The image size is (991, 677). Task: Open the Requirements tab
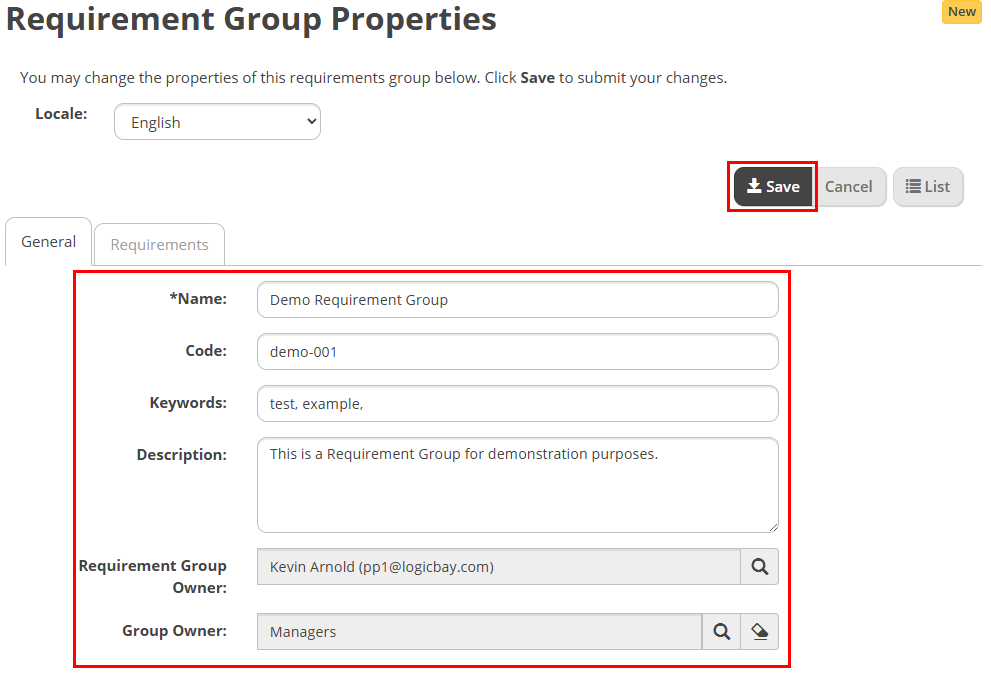coord(159,244)
